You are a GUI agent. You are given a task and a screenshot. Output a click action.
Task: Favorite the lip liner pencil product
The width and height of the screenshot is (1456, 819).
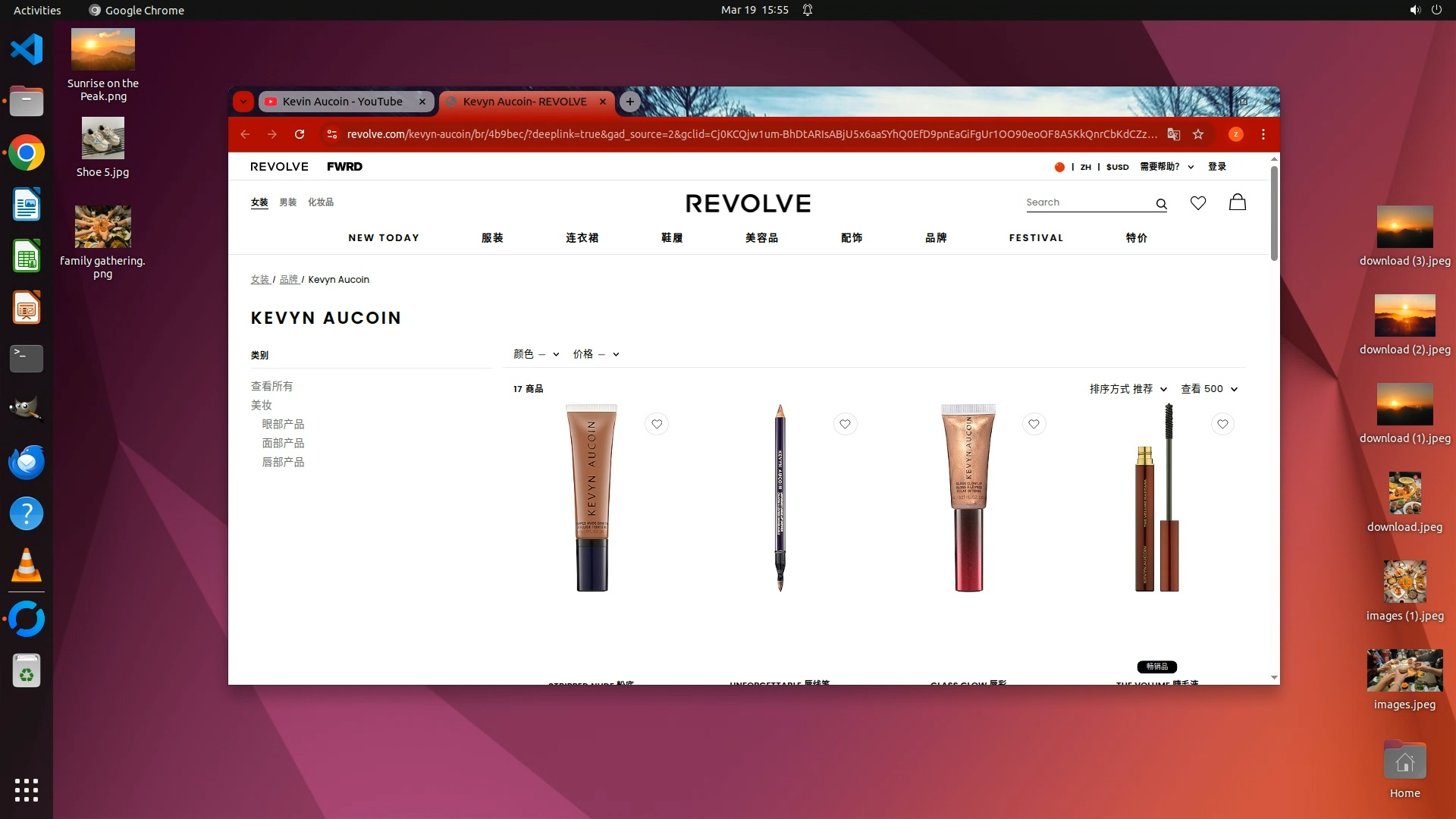pyautogui.click(x=845, y=424)
